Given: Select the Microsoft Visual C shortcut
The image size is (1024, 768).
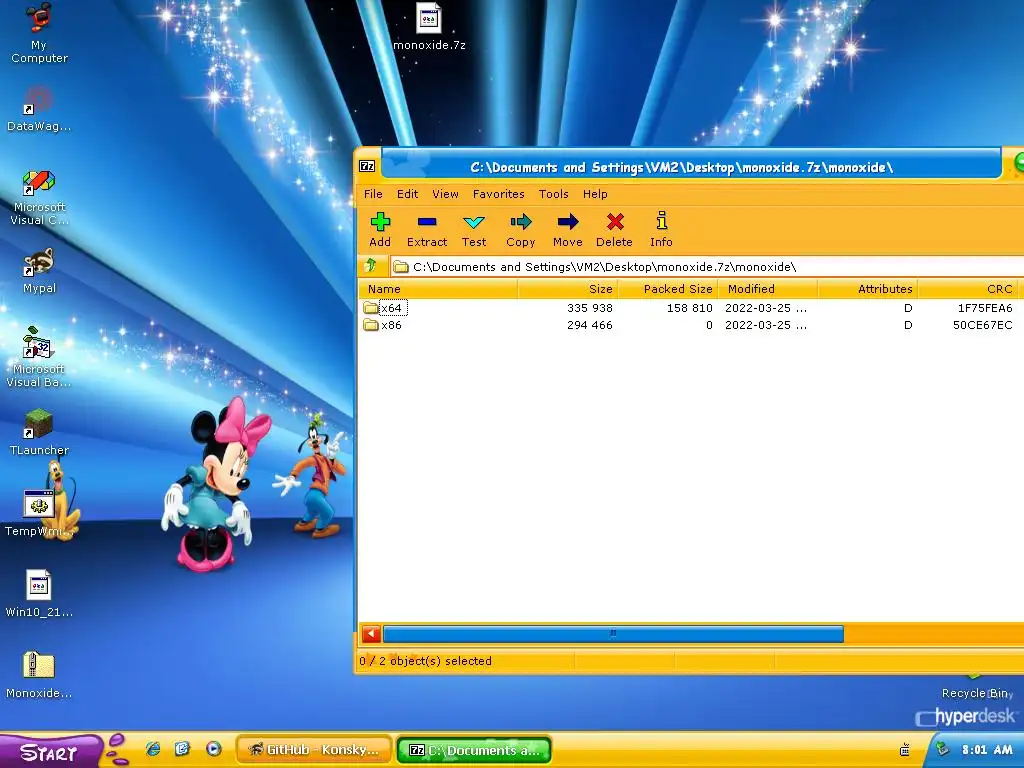Looking at the screenshot, I should pyautogui.click(x=39, y=197).
